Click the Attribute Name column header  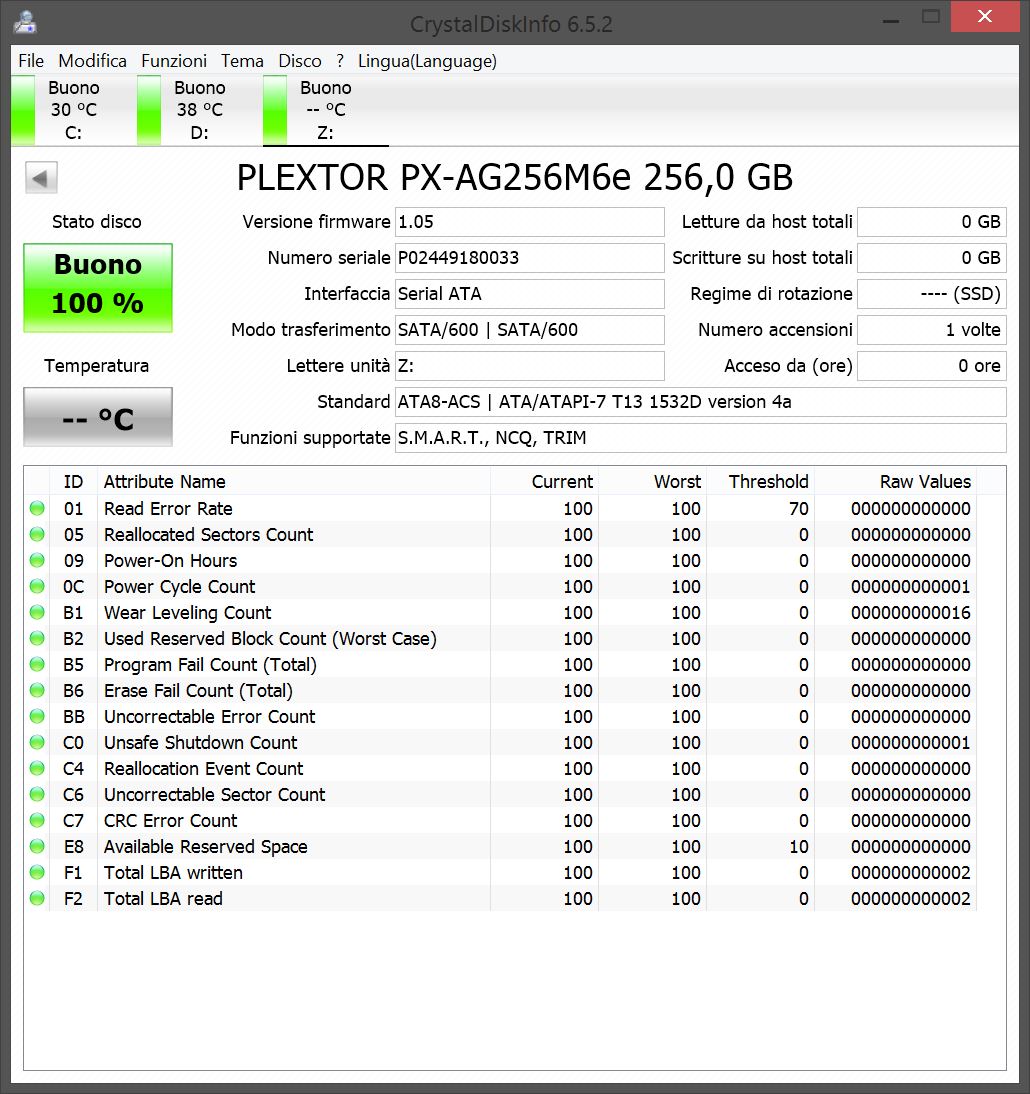tap(294, 482)
